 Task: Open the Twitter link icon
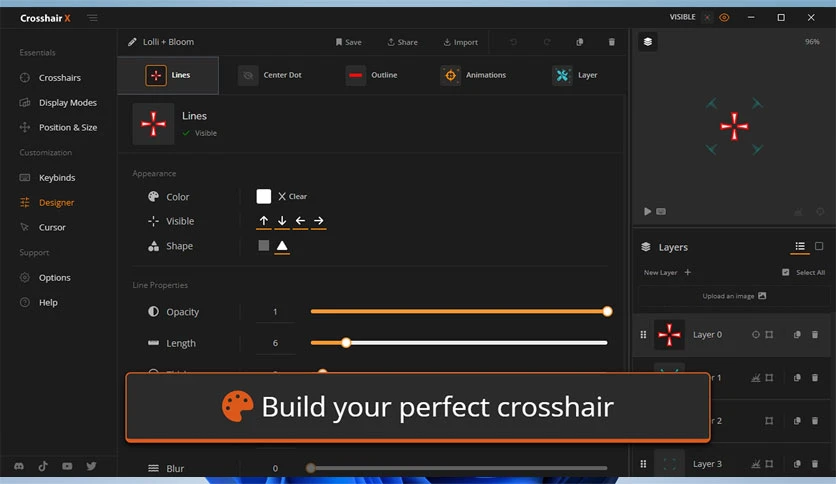pyautogui.click(x=92, y=466)
